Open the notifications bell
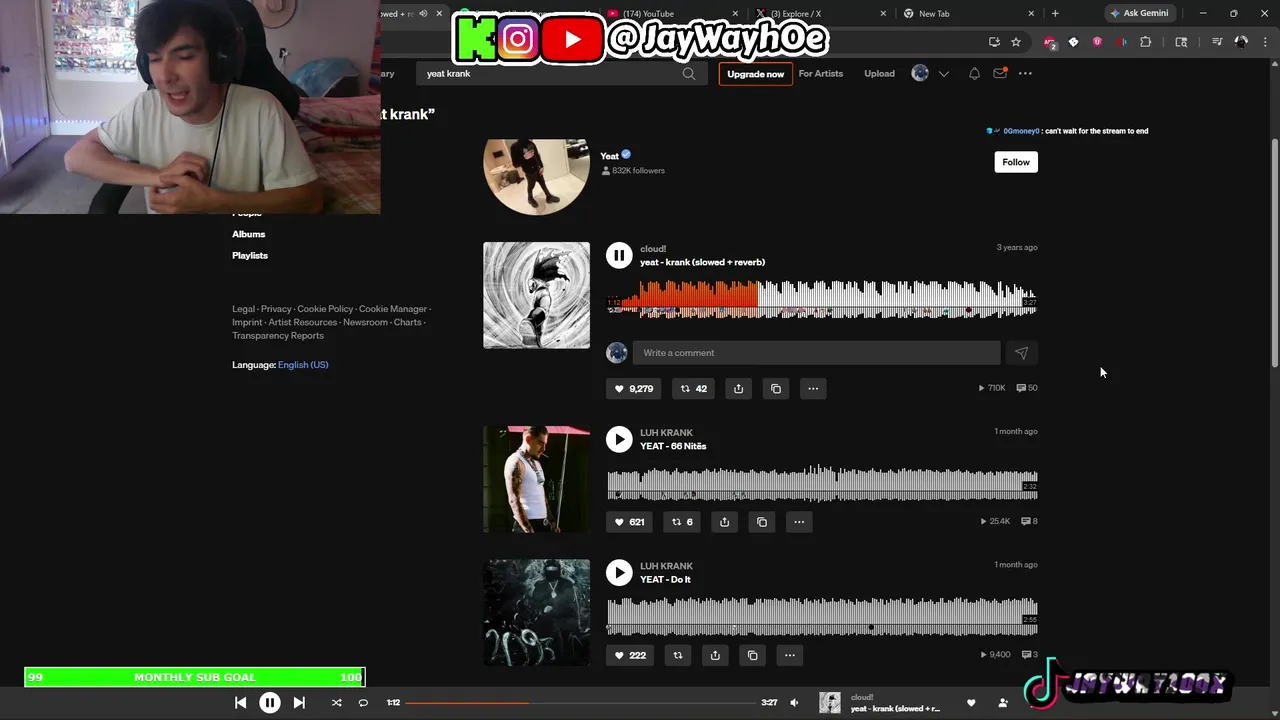The width and height of the screenshot is (1280, 720). [x=974, y=73]
